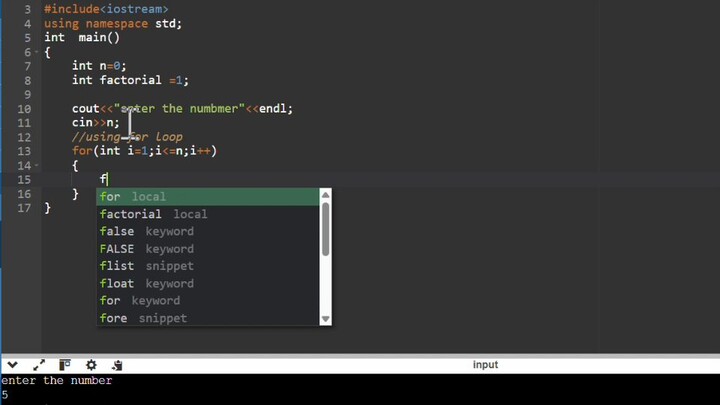Collapse code fold at line 6

click(x=37, y=52)
